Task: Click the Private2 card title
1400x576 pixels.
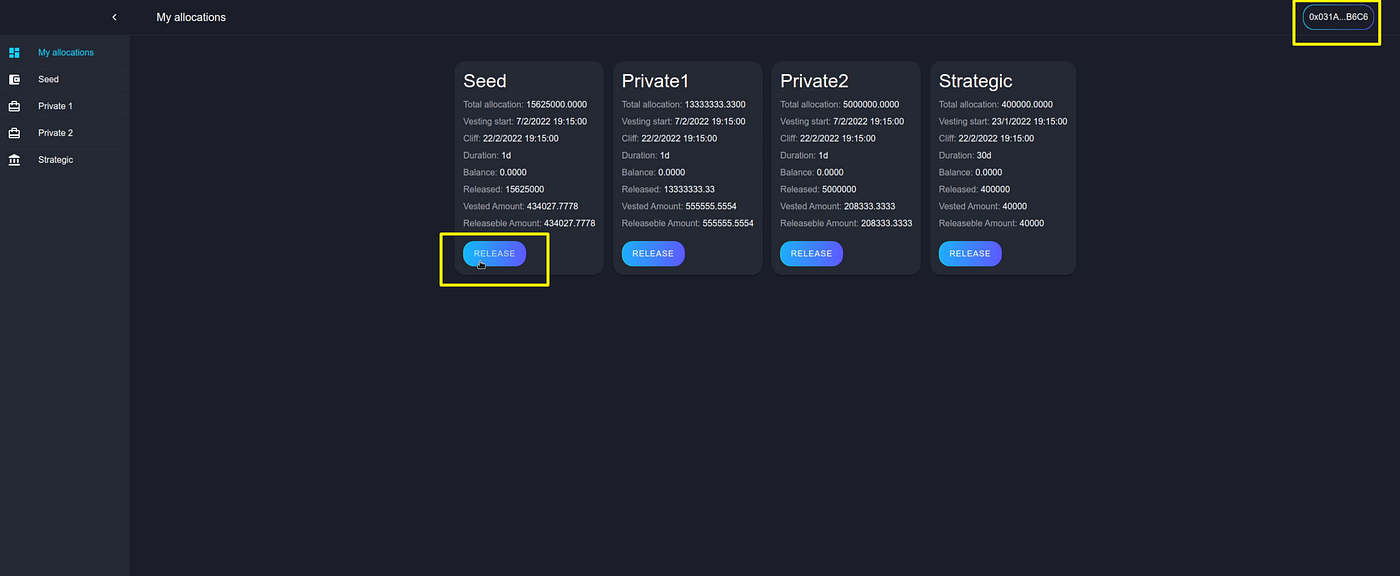Action: tap(814, 81)
